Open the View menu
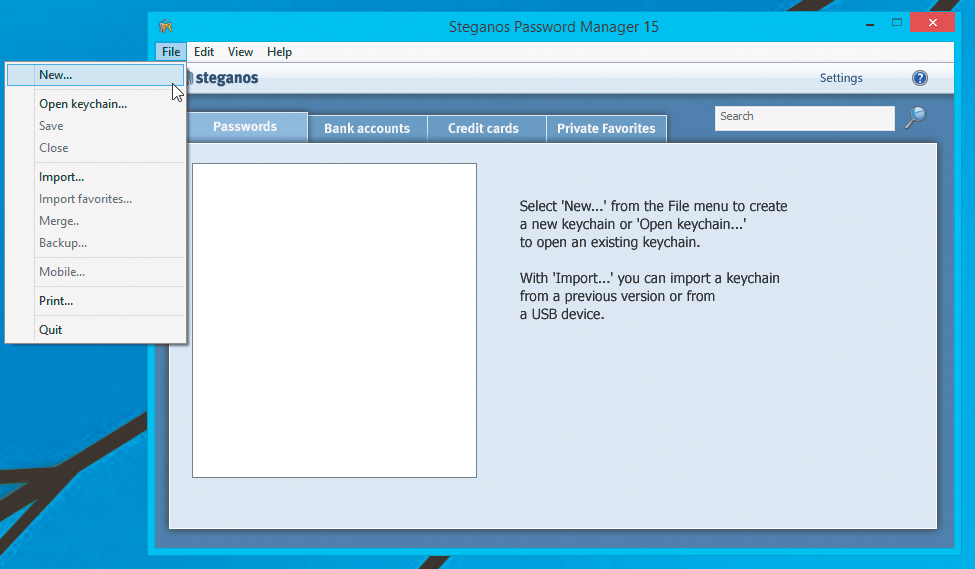 pos(240,52)
